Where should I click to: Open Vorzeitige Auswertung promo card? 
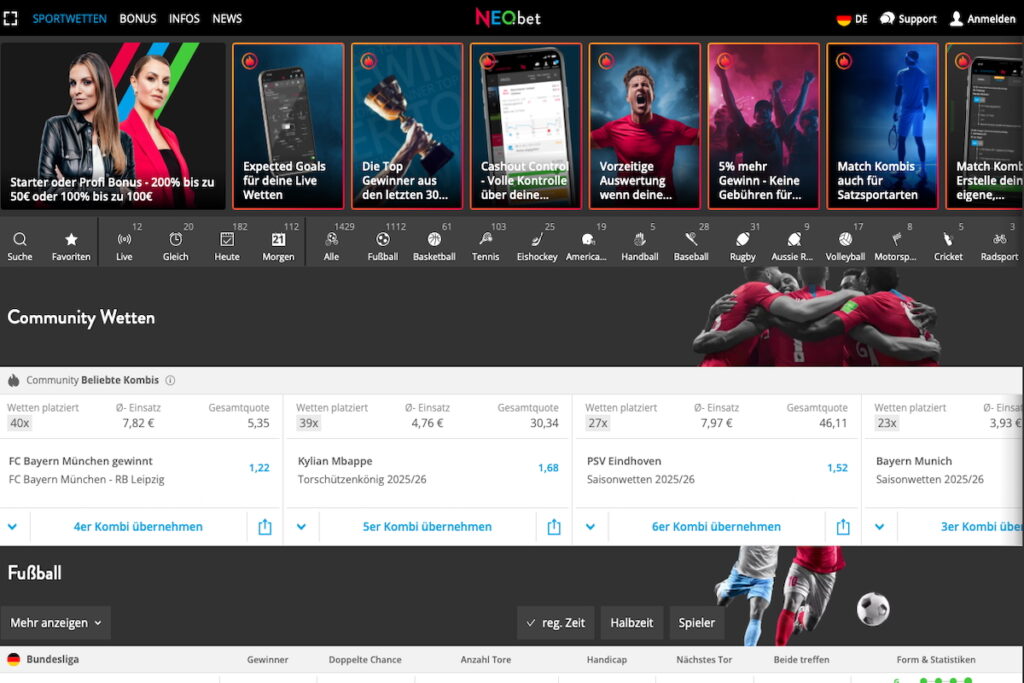click(645, 126)
